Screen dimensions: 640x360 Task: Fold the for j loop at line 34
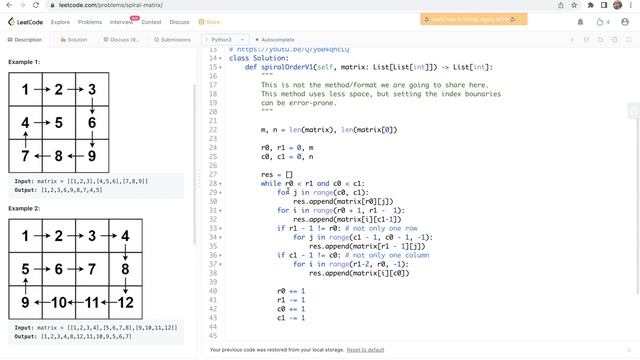point(221,238)
